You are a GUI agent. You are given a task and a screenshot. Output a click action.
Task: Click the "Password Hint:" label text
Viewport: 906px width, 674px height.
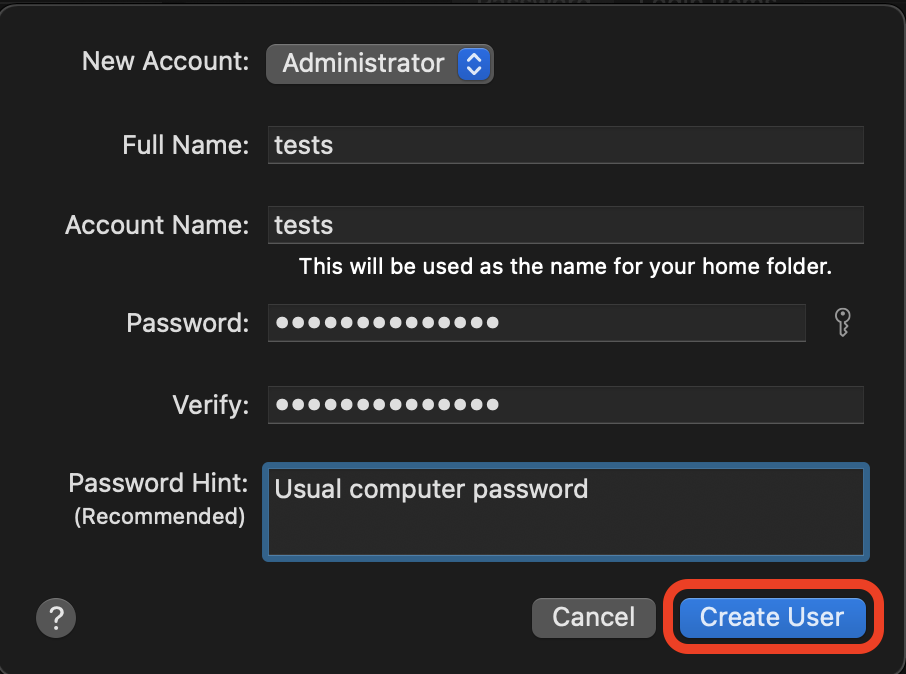pos(158,484)
